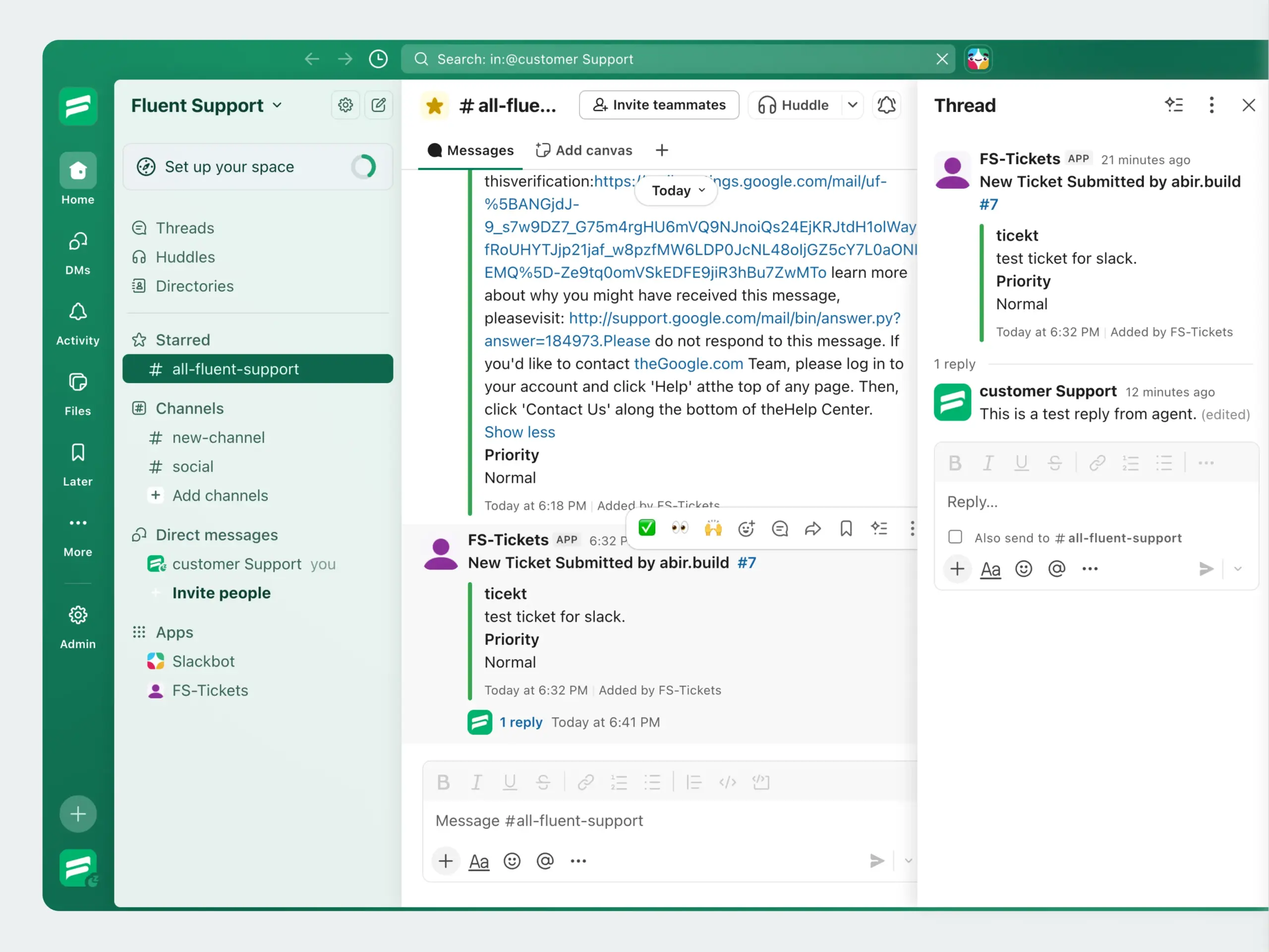The height and width of the screenshot is (952, 1269).
Task: Open Activity in the left rail
Action: pyautogui.click(x=78, y=324)
